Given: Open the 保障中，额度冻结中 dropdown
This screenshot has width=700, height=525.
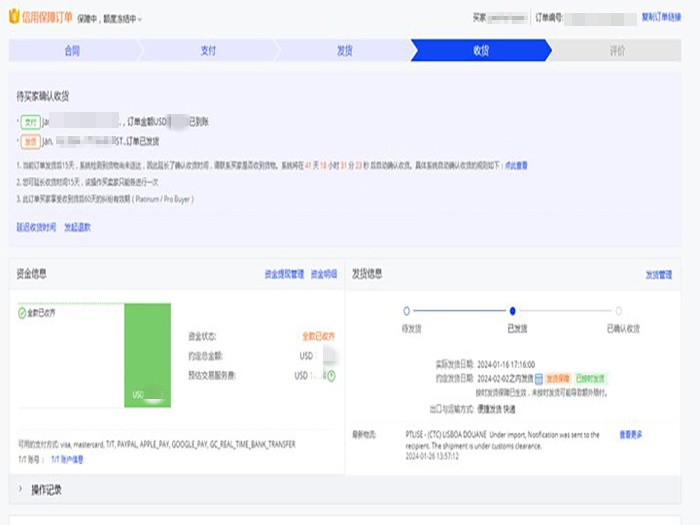Looking at the screenshot, I should tap(110, 19).
